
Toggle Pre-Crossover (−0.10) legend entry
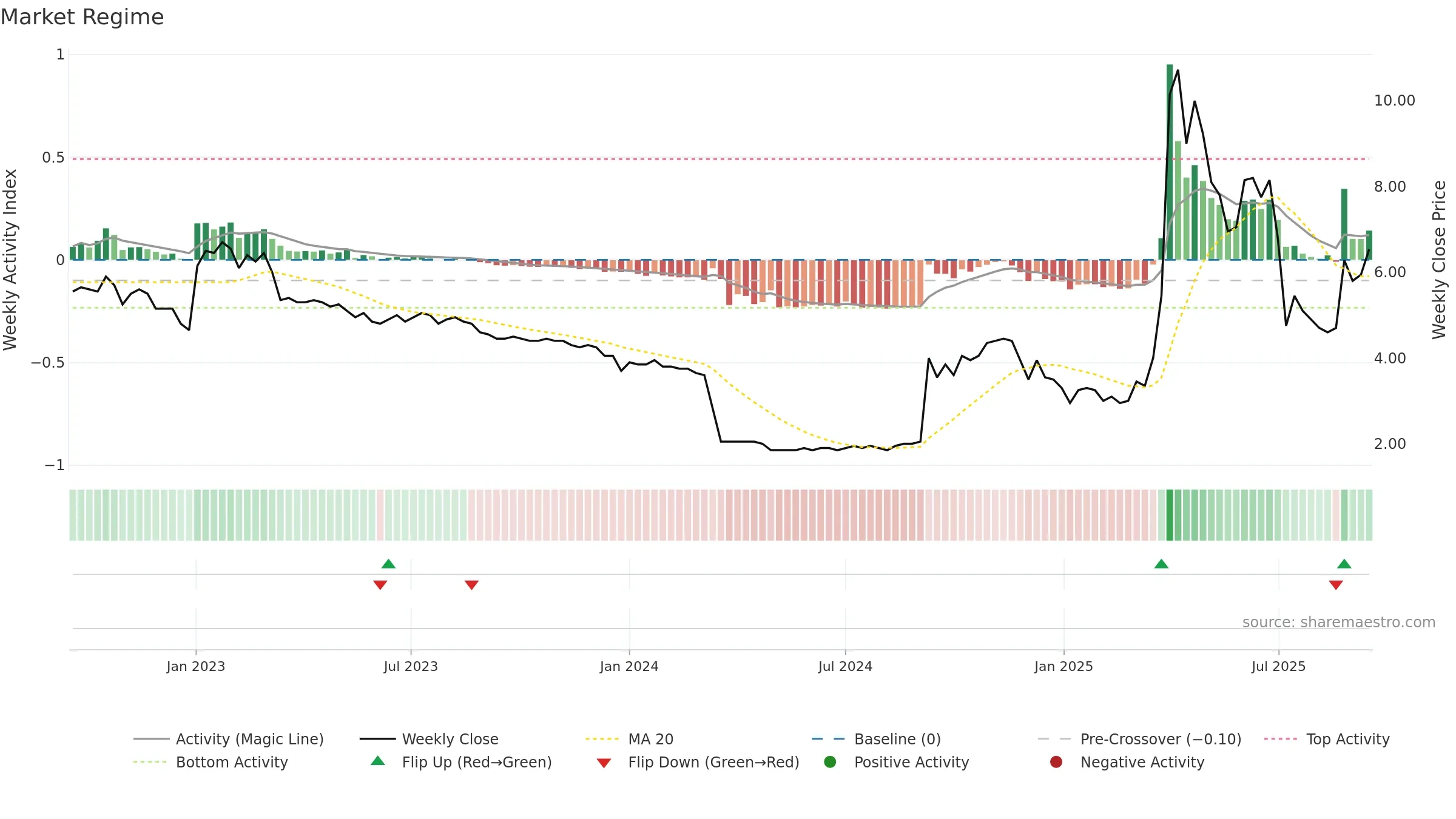point(1139,739)
